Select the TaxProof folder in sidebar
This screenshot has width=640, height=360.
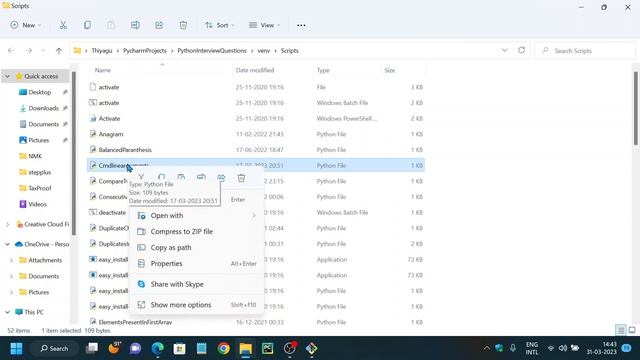pos(40,188)
